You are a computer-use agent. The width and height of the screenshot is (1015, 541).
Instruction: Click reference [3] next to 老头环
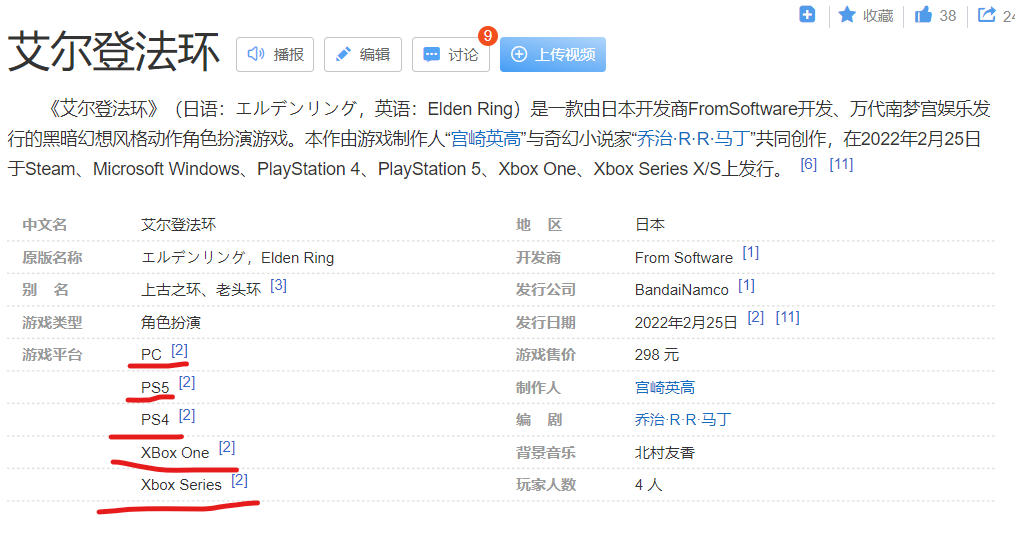point(278,285)
